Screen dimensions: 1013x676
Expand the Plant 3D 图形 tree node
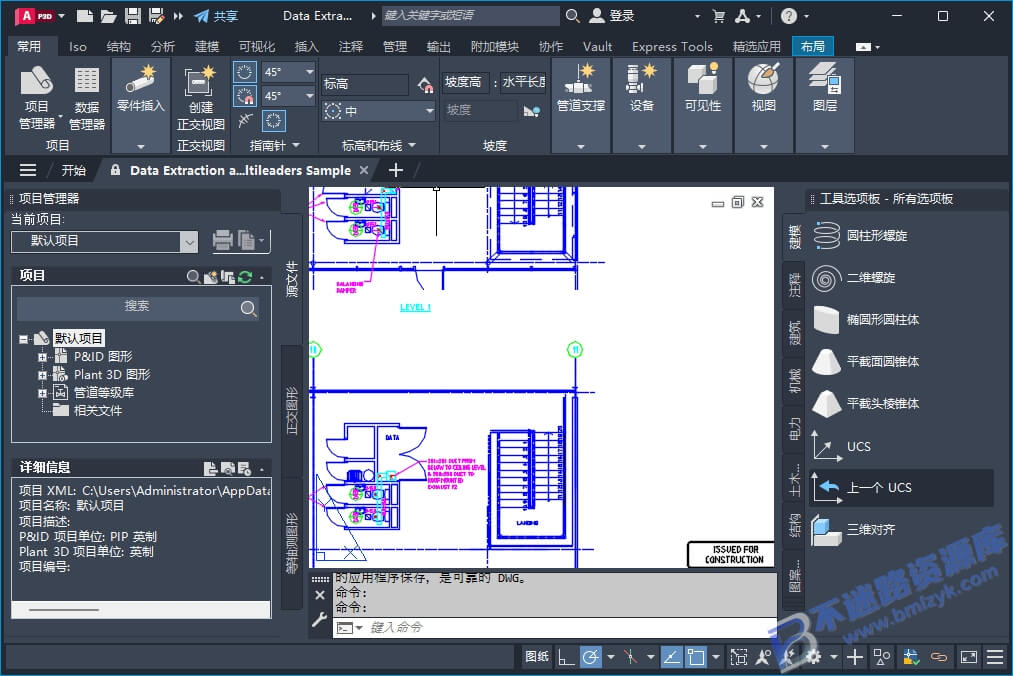(x=41, y=375)
